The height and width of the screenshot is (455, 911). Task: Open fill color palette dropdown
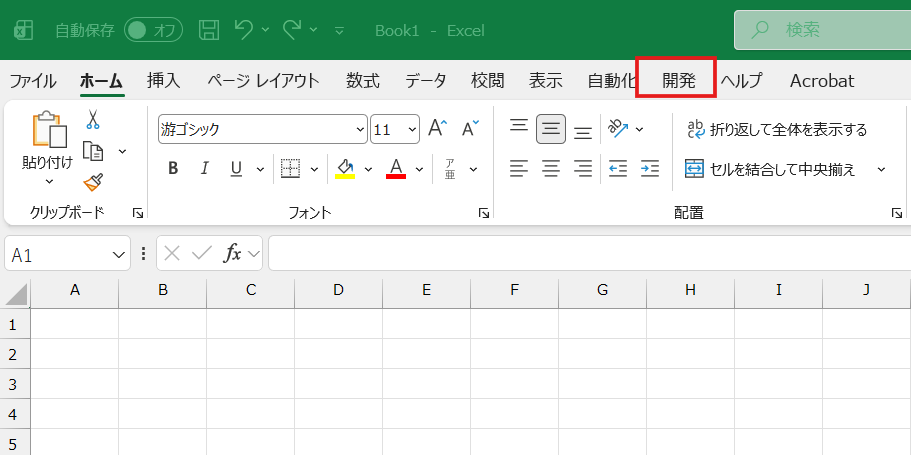coord(368,169)
